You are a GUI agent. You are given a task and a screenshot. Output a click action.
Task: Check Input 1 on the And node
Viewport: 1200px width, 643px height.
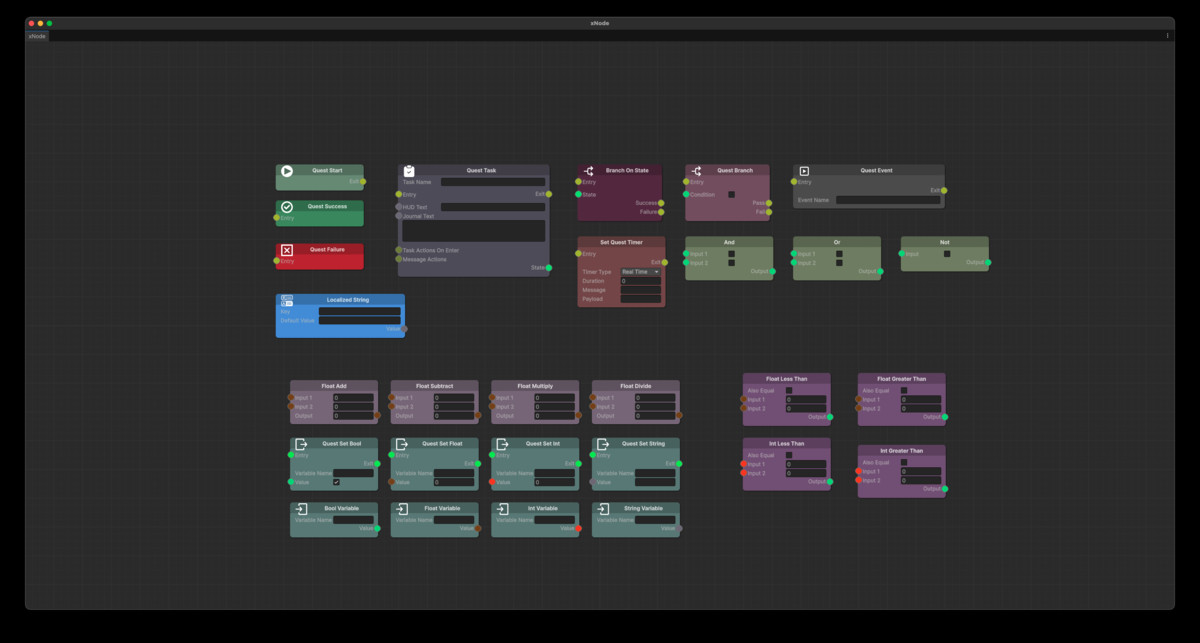pyautogui.click(x=731, y=254)
